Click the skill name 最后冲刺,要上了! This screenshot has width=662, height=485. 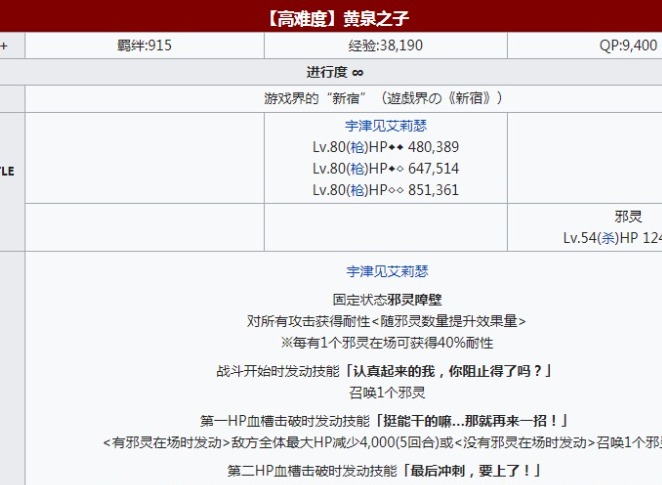(471, 471)
